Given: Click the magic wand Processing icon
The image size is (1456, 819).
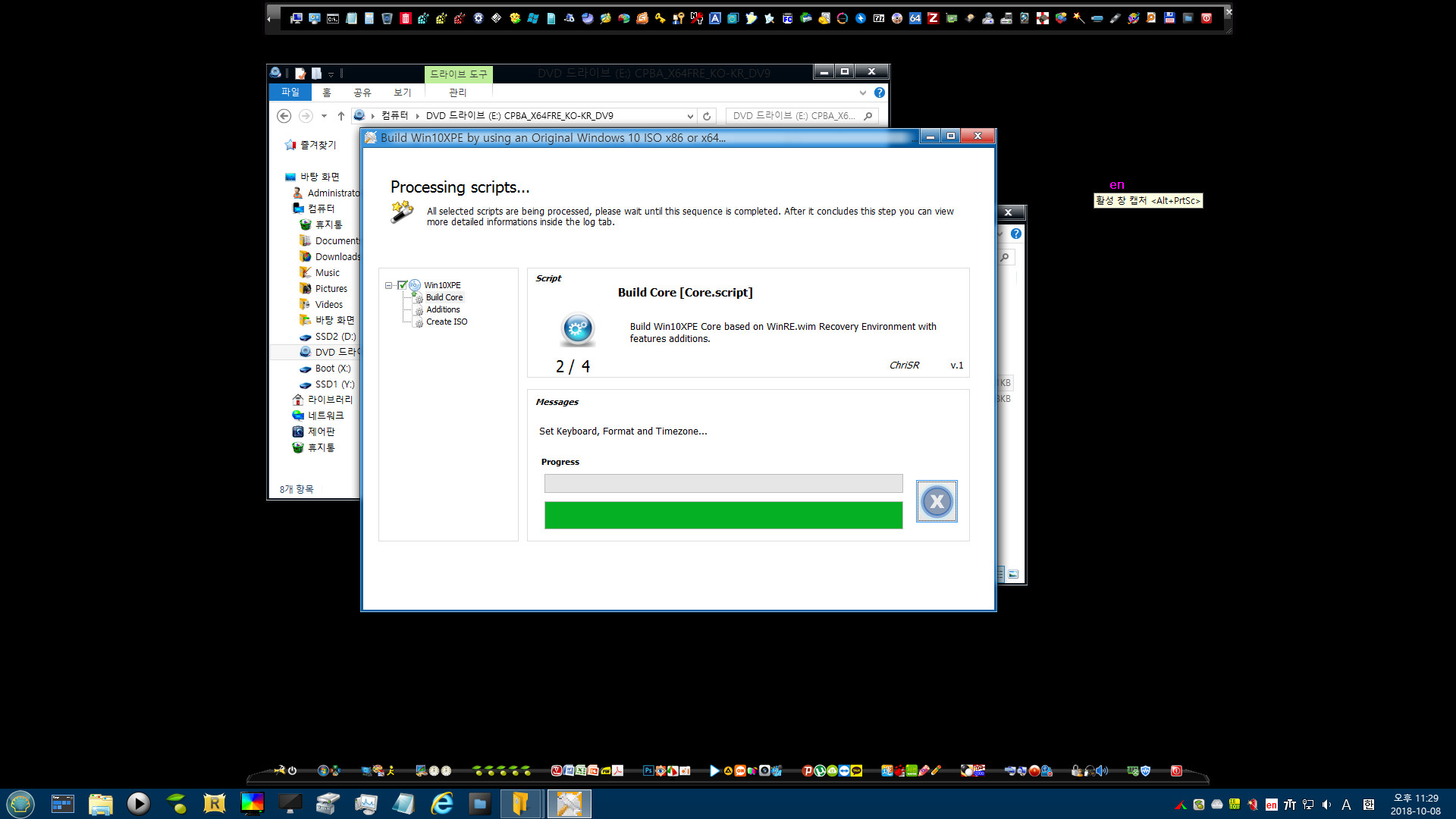Looking at the screenshot, I should click(x=402, y=212).
